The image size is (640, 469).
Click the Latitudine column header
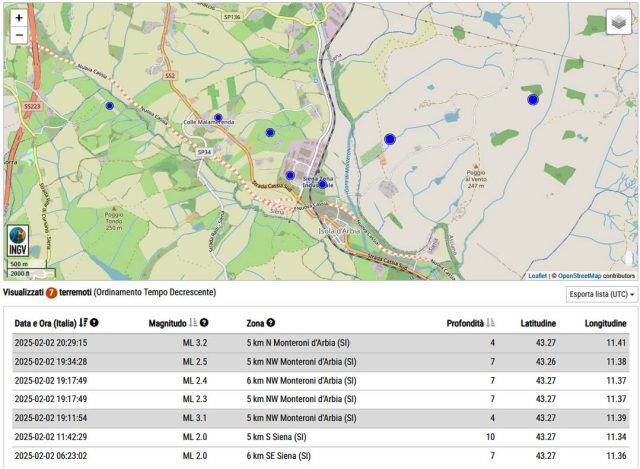click(x=538, y=323)
